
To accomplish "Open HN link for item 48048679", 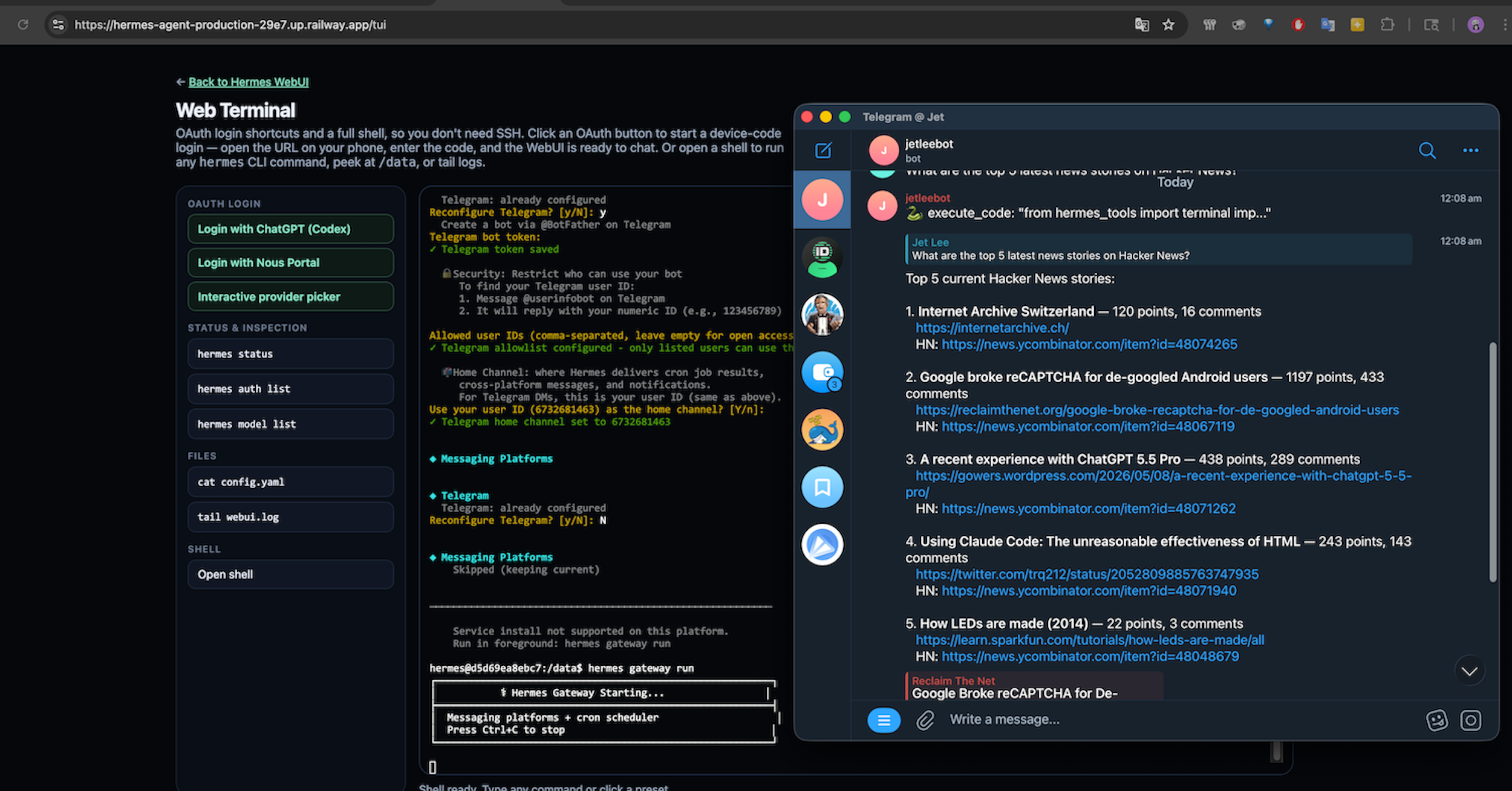I will point(1090,656).
